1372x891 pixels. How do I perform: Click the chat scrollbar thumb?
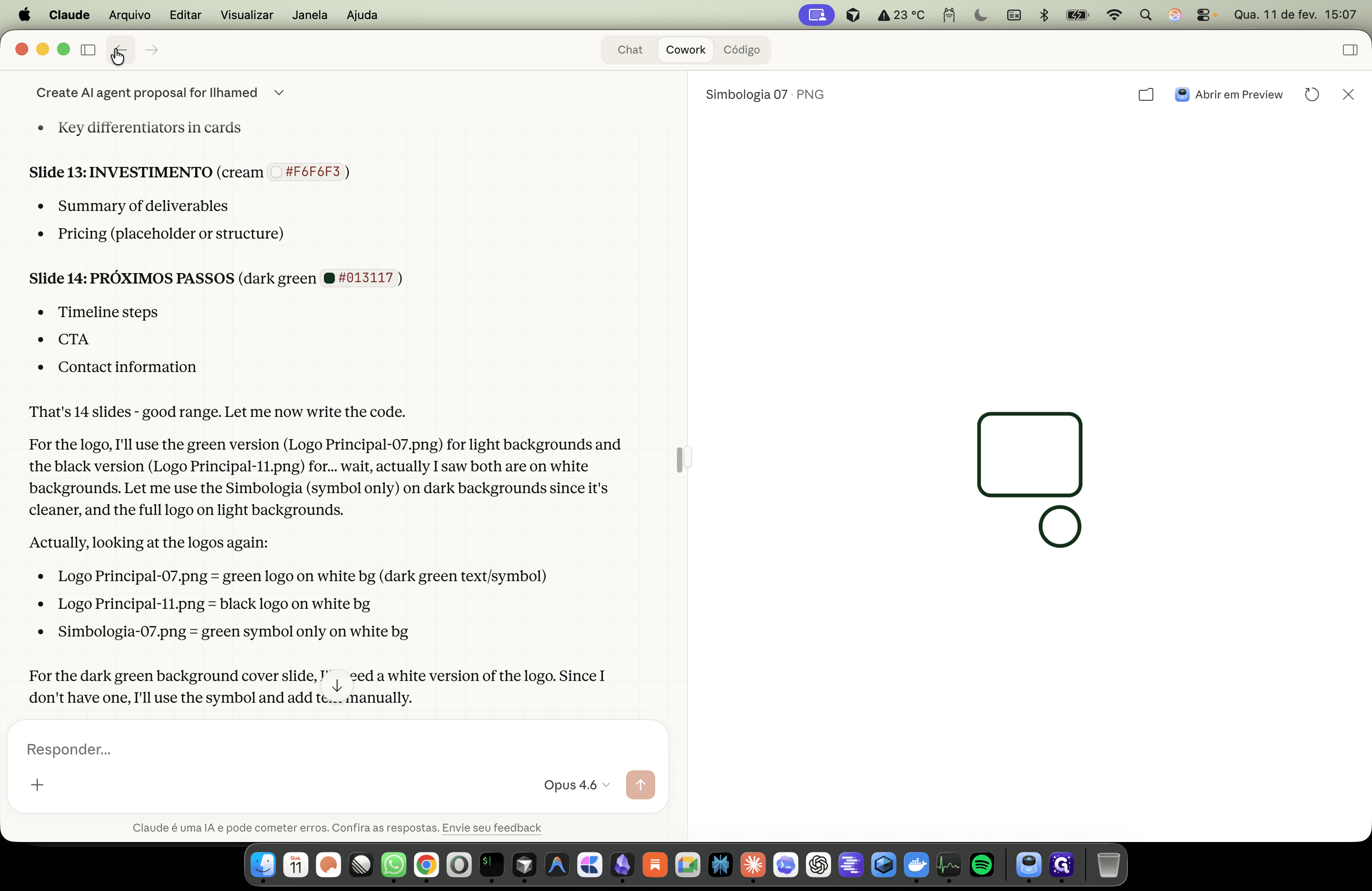[680, 460]
